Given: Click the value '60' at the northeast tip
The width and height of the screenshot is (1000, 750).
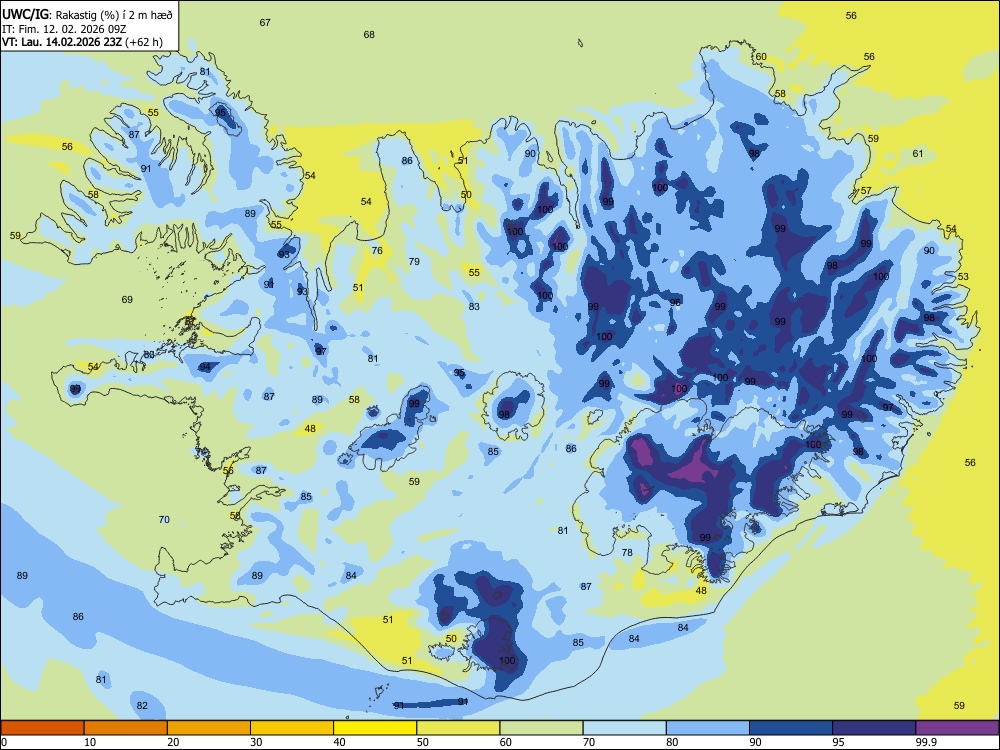Looking at the screenshot, I should (761, 56).
